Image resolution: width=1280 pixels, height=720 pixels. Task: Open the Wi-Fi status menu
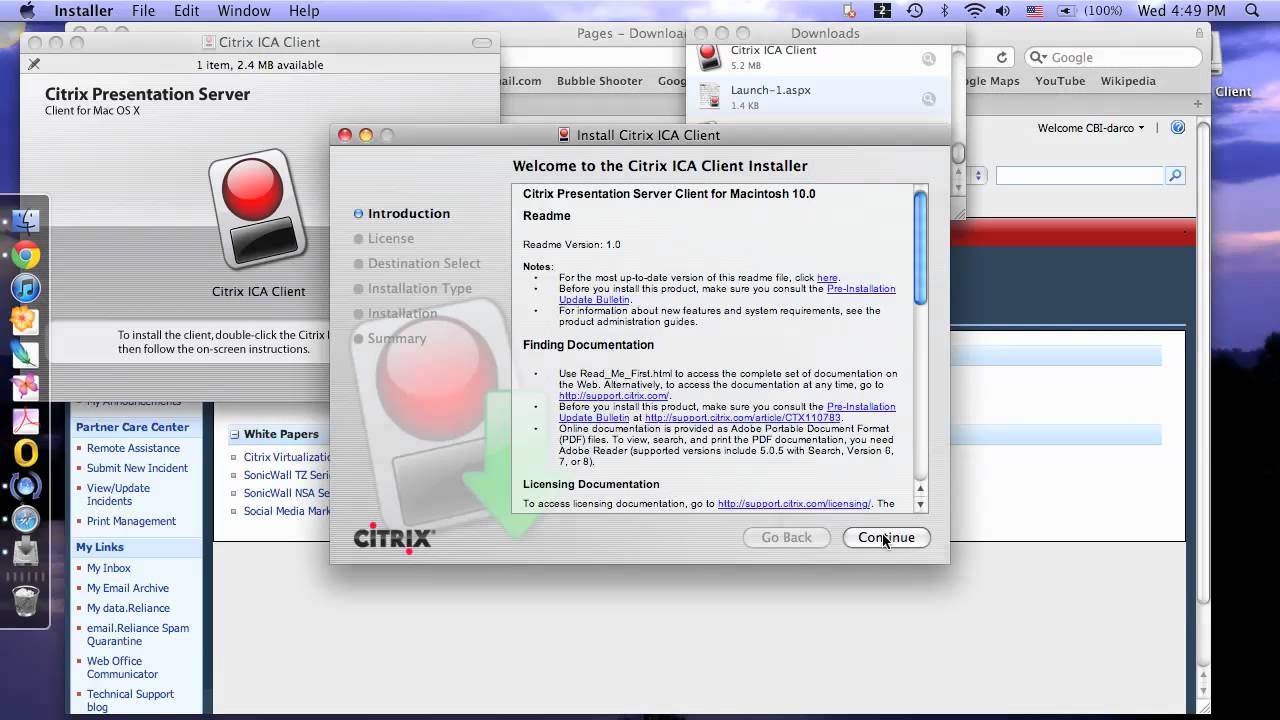tap(974, 11)
